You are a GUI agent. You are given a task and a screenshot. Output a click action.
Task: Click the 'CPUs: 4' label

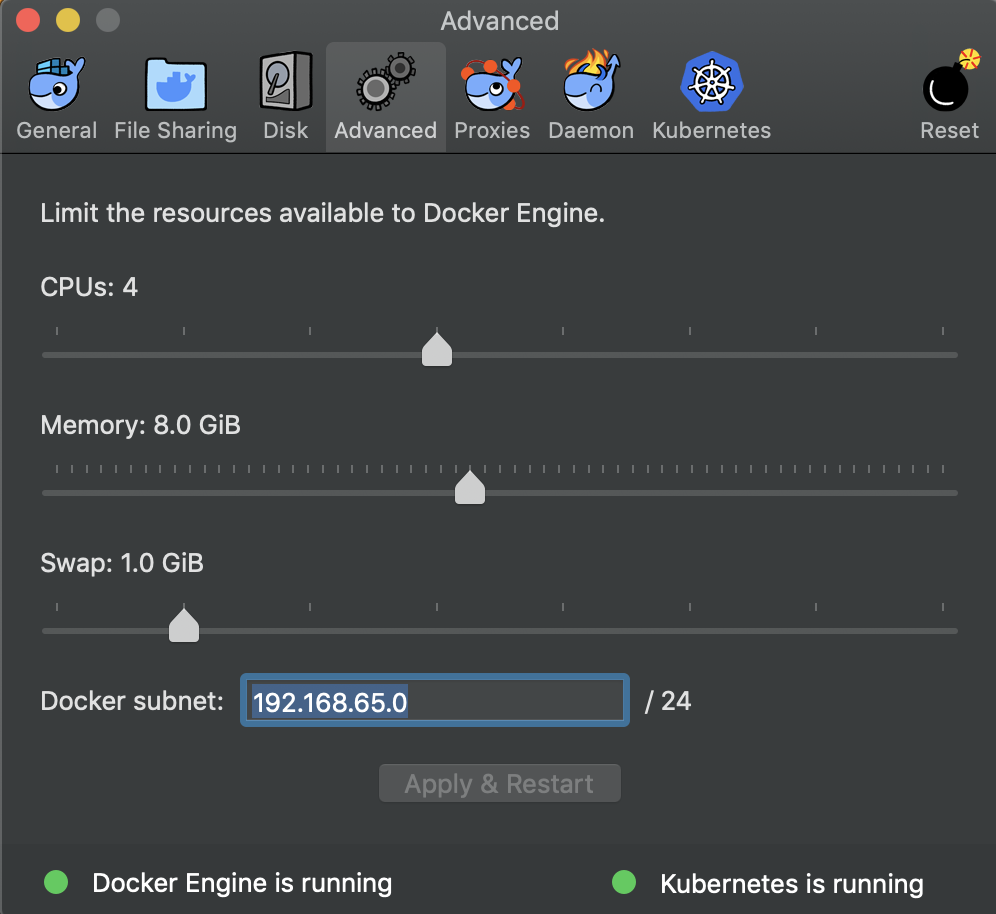pos(89,287)
